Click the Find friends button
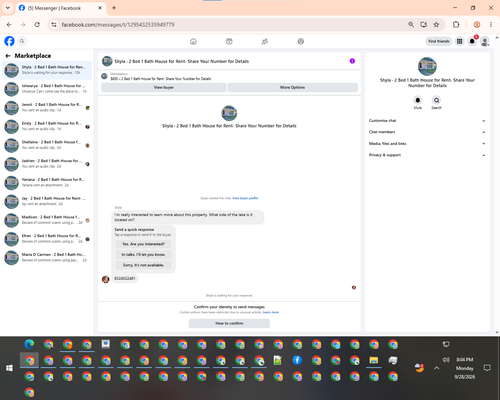Viewport: 500px width, 400px height. [439, 41]
